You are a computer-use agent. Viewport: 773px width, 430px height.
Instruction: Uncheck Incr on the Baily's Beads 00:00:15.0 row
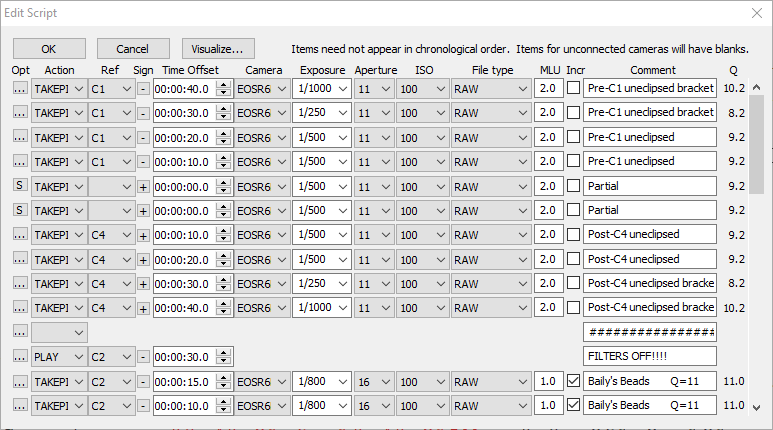pyautogui.click(x=573, y=381)
